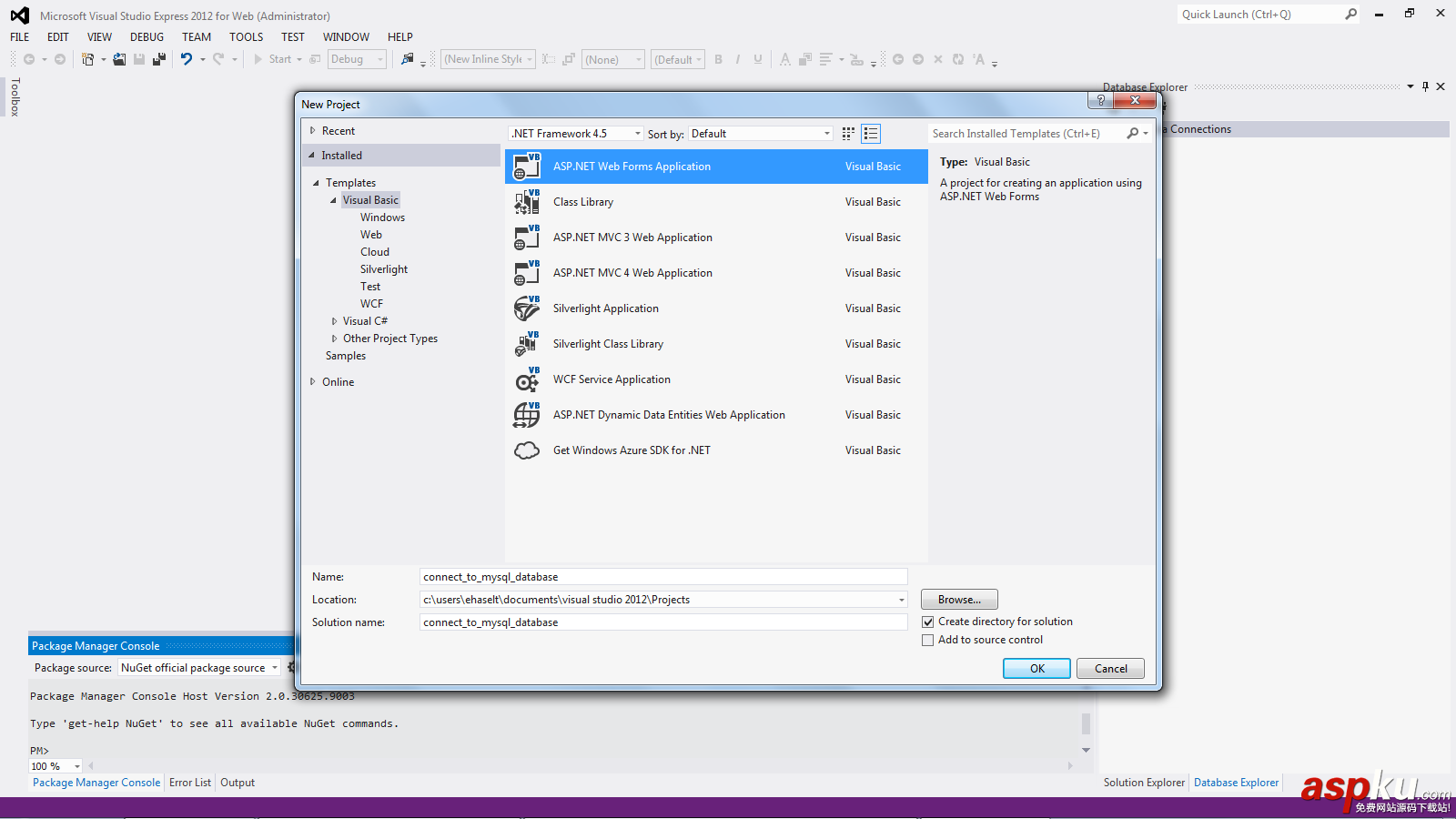Click the Navigate Backward toolbar icon
This screenshot has height=819, width=1456.
pos(29,59)
